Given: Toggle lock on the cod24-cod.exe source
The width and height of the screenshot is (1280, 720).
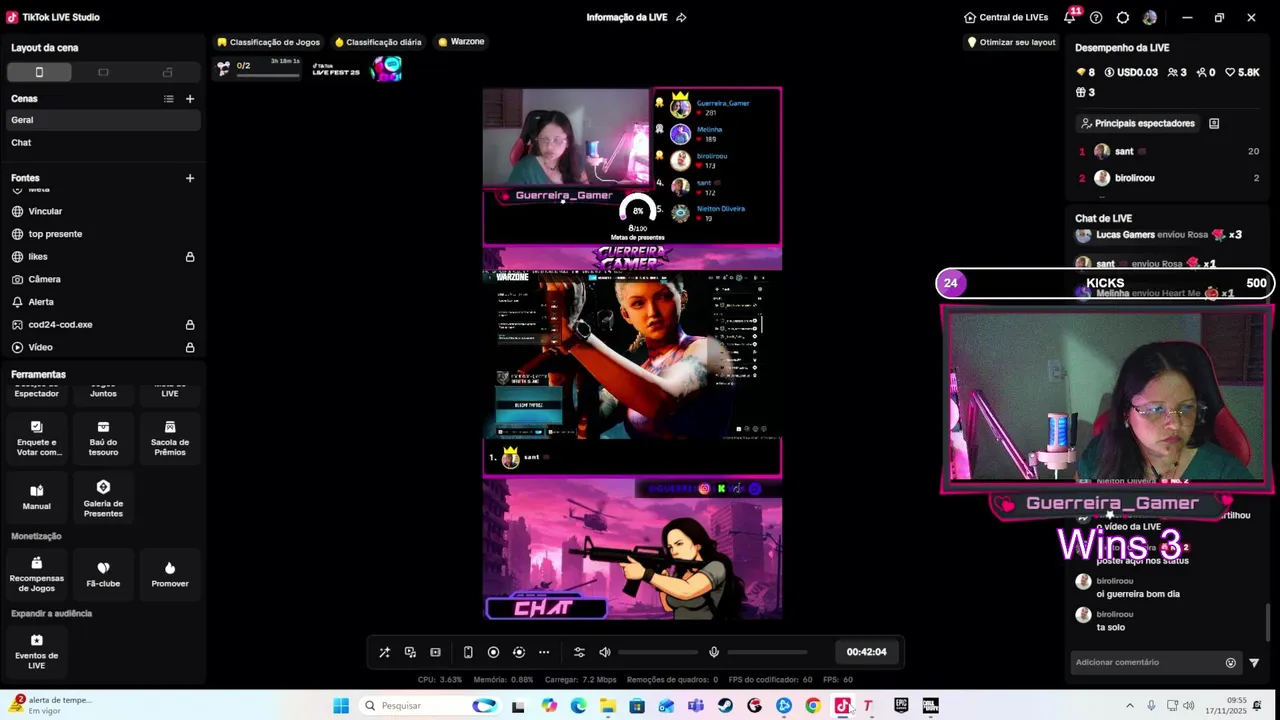Looking at the screenshot, I should point(190,325).
